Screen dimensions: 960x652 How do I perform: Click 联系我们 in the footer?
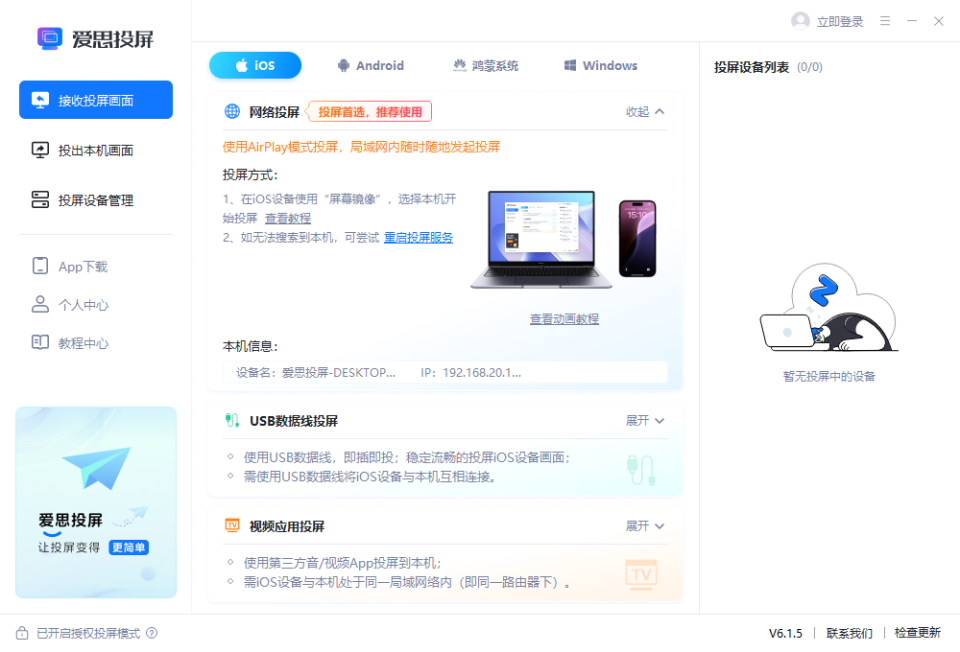[849, 633]
